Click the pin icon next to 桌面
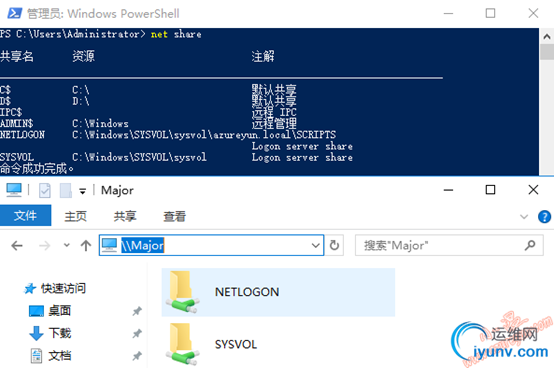 tap(137, 311)
